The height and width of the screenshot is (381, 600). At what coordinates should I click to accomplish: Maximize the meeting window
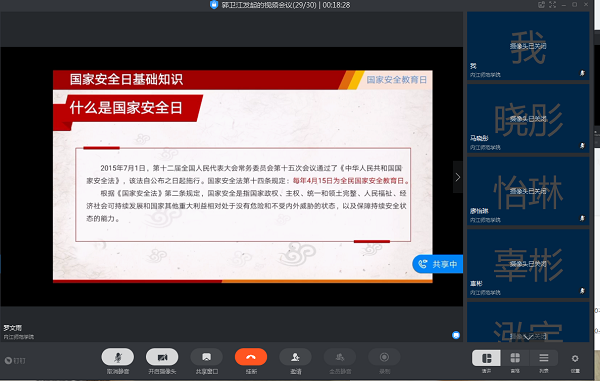pyautogui.click(x=574, y=5)
